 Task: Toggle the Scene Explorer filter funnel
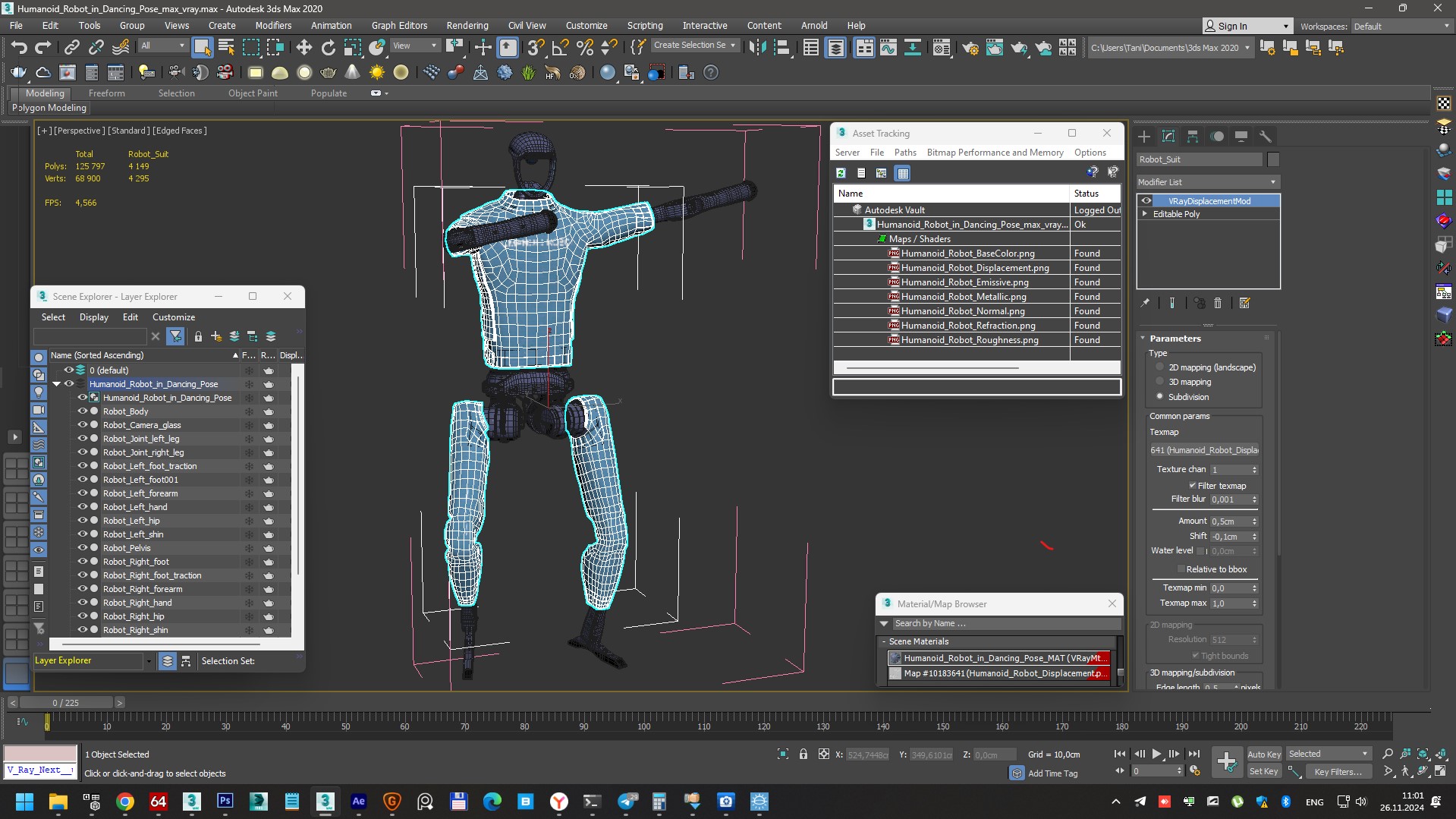click(x=175, y=336)
